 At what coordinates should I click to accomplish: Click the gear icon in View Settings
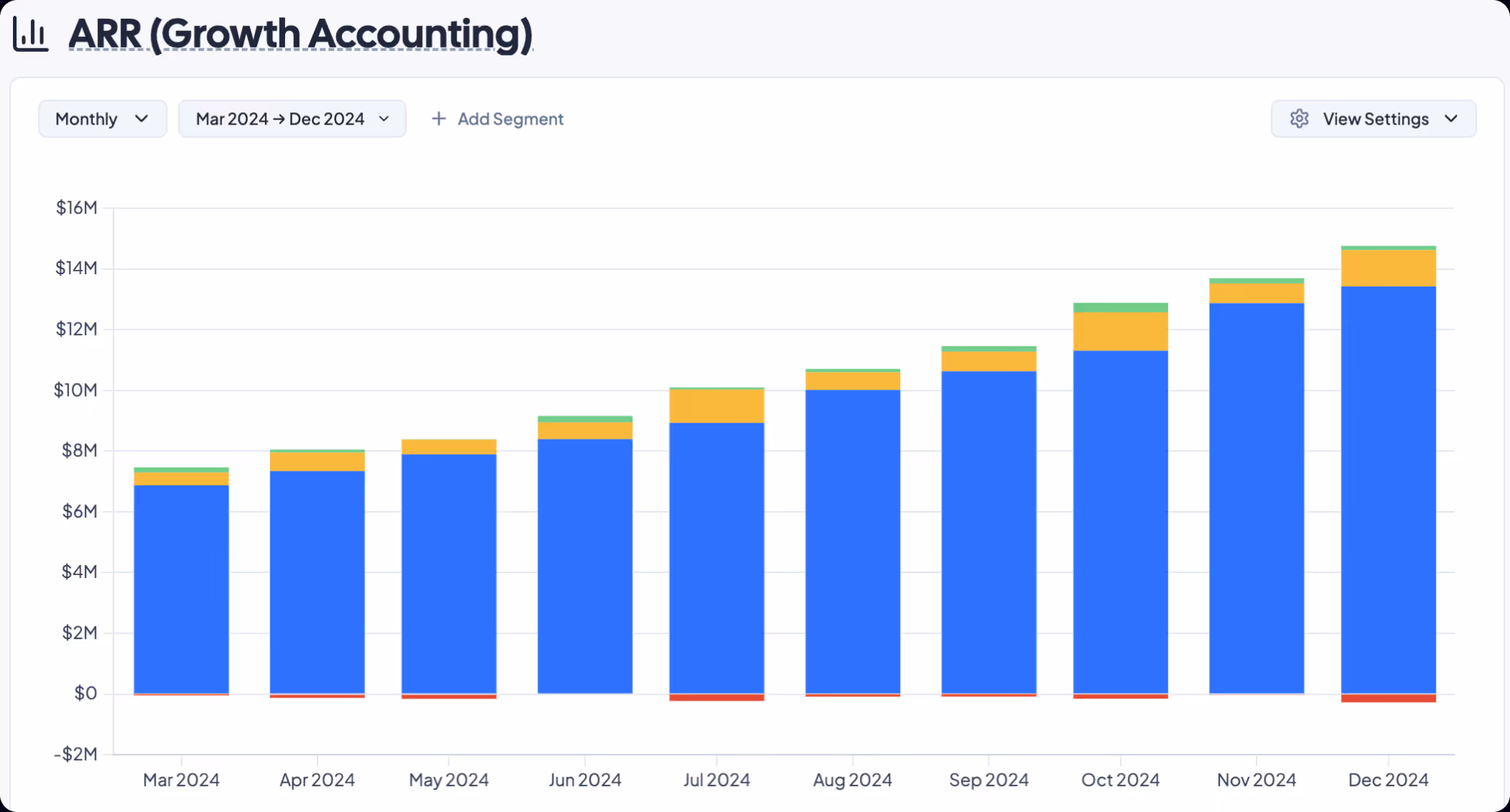(x=1299, y=119)
